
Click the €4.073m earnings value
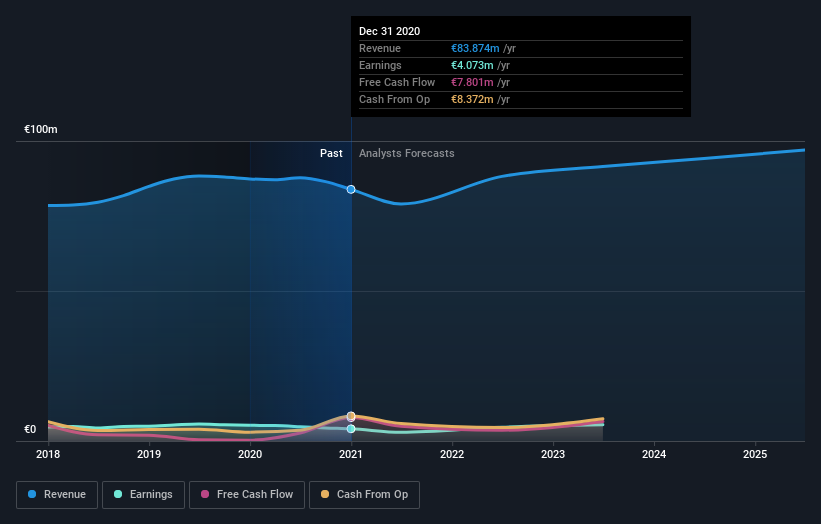[472, 65]
